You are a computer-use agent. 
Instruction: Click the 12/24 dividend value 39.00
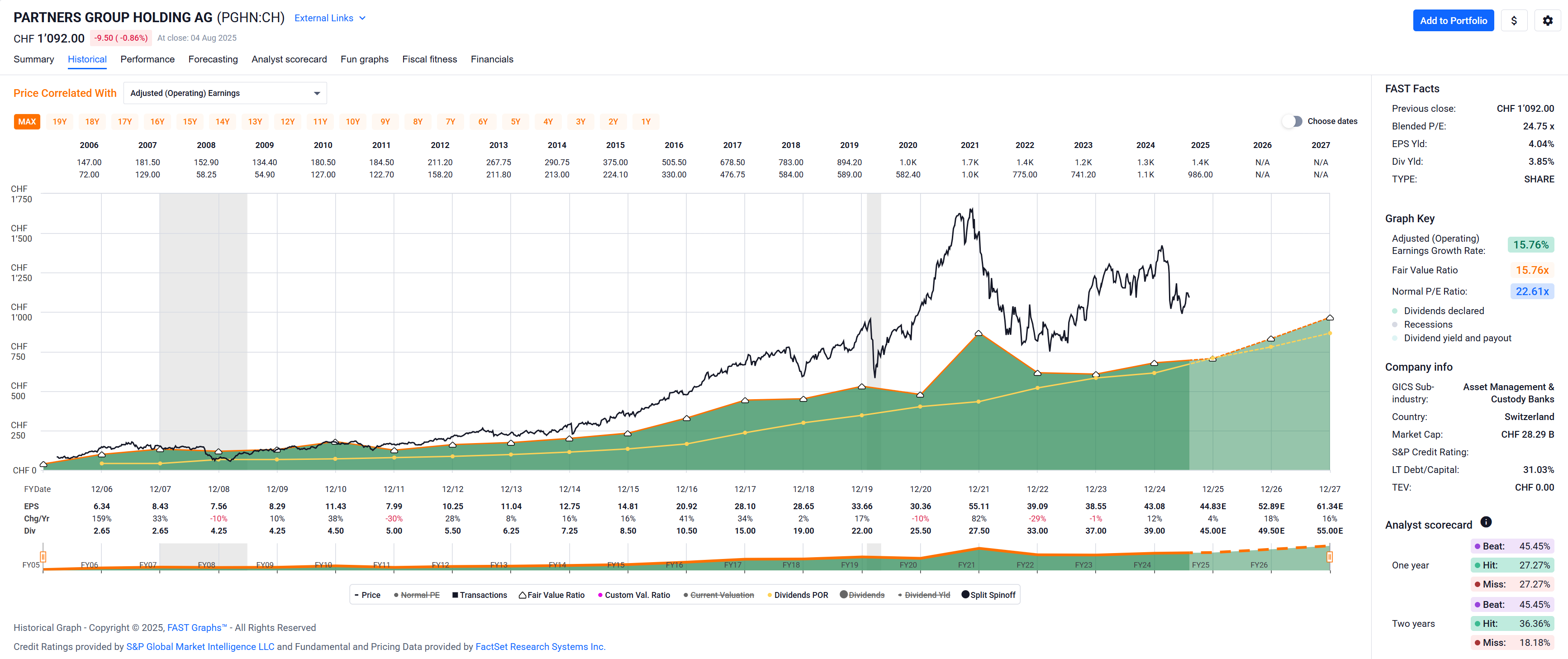click(1154, 530)
